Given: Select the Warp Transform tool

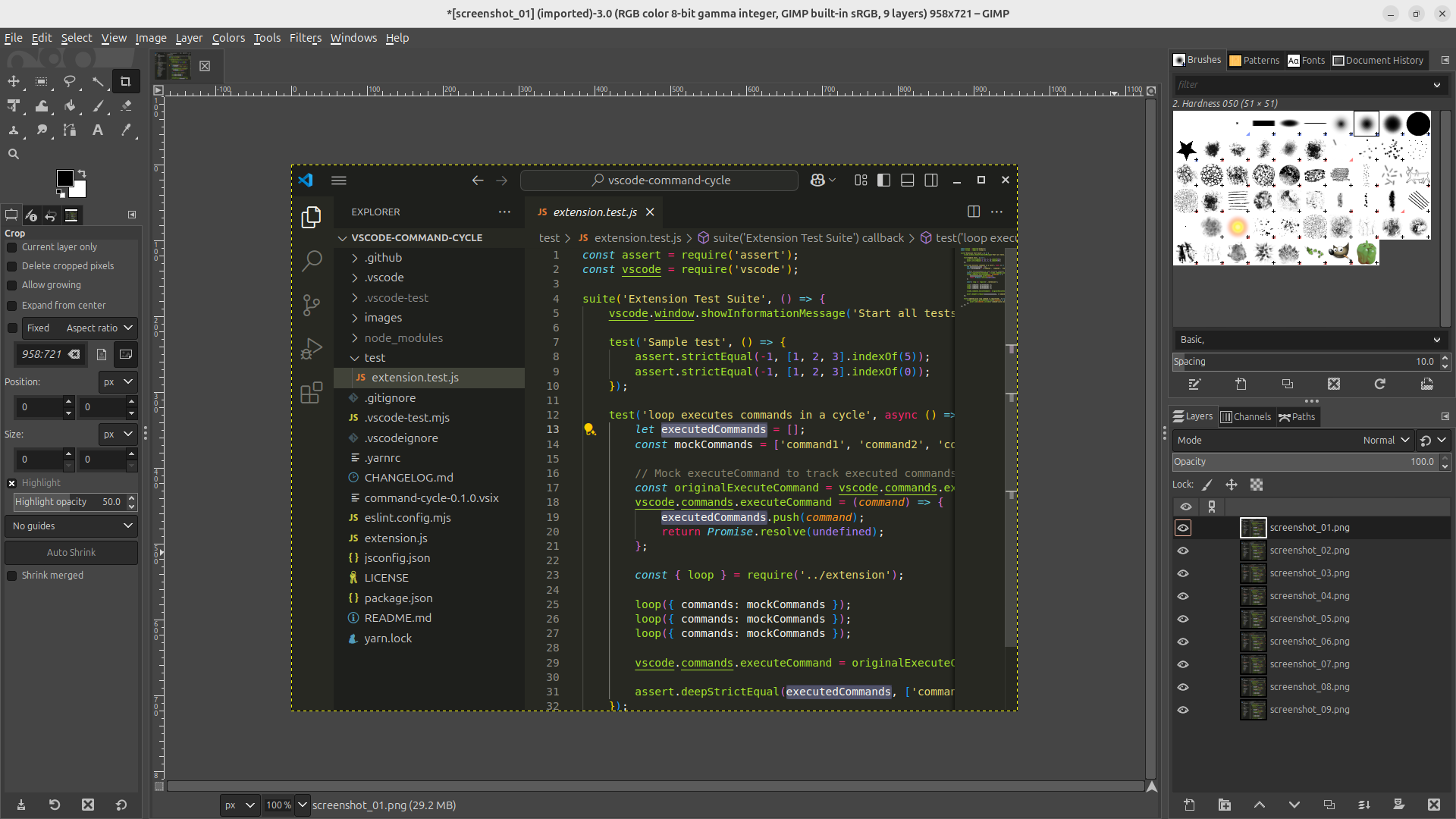Looking at the screenshot, I should click(x=42, y=106).
